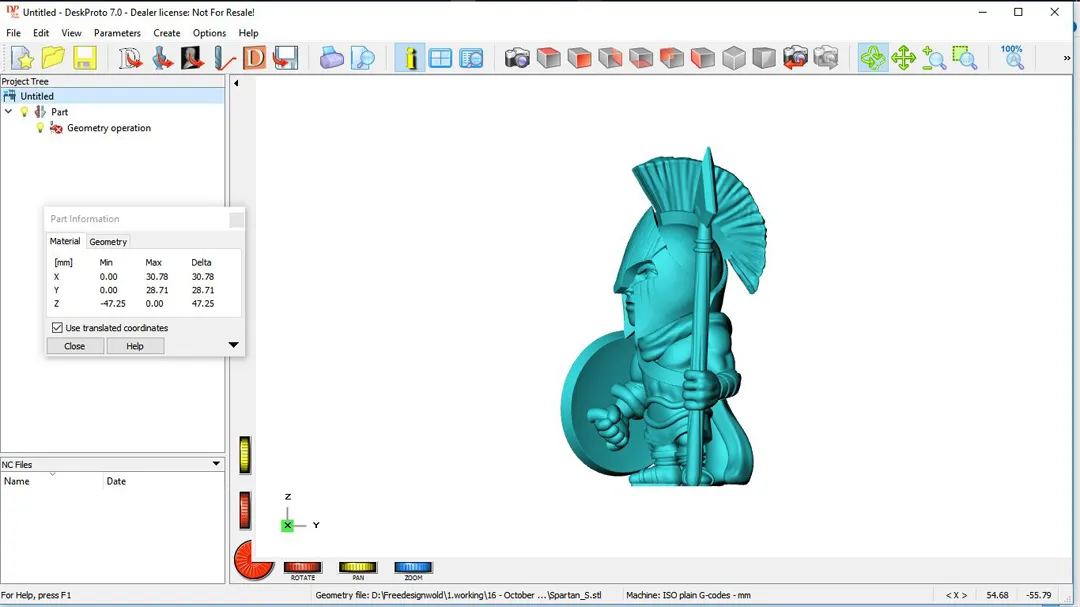Click the red circular rotation dial
The width and height of the screenshot is (1080, 607).
coord(253,560)
